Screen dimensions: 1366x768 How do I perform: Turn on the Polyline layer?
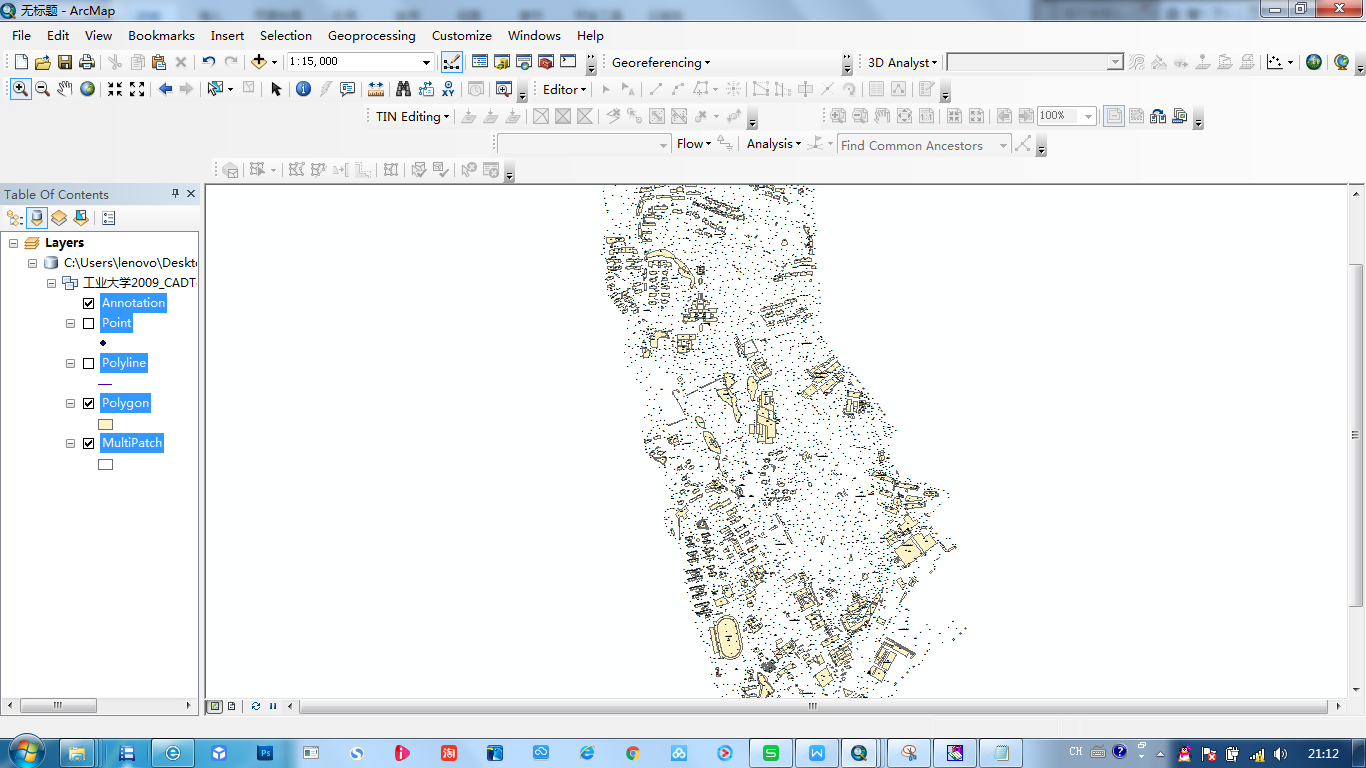pyautogui.click(x=89, y=363)
